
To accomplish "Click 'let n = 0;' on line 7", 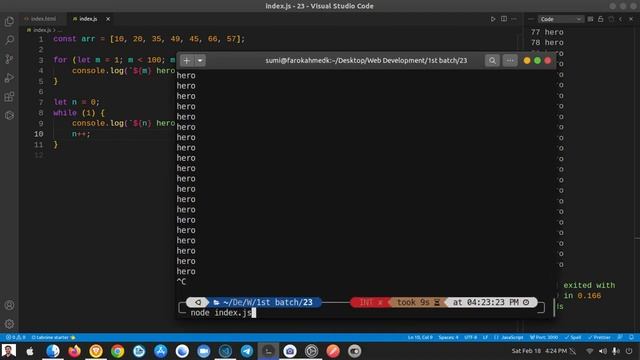I will tap(76, 102).
